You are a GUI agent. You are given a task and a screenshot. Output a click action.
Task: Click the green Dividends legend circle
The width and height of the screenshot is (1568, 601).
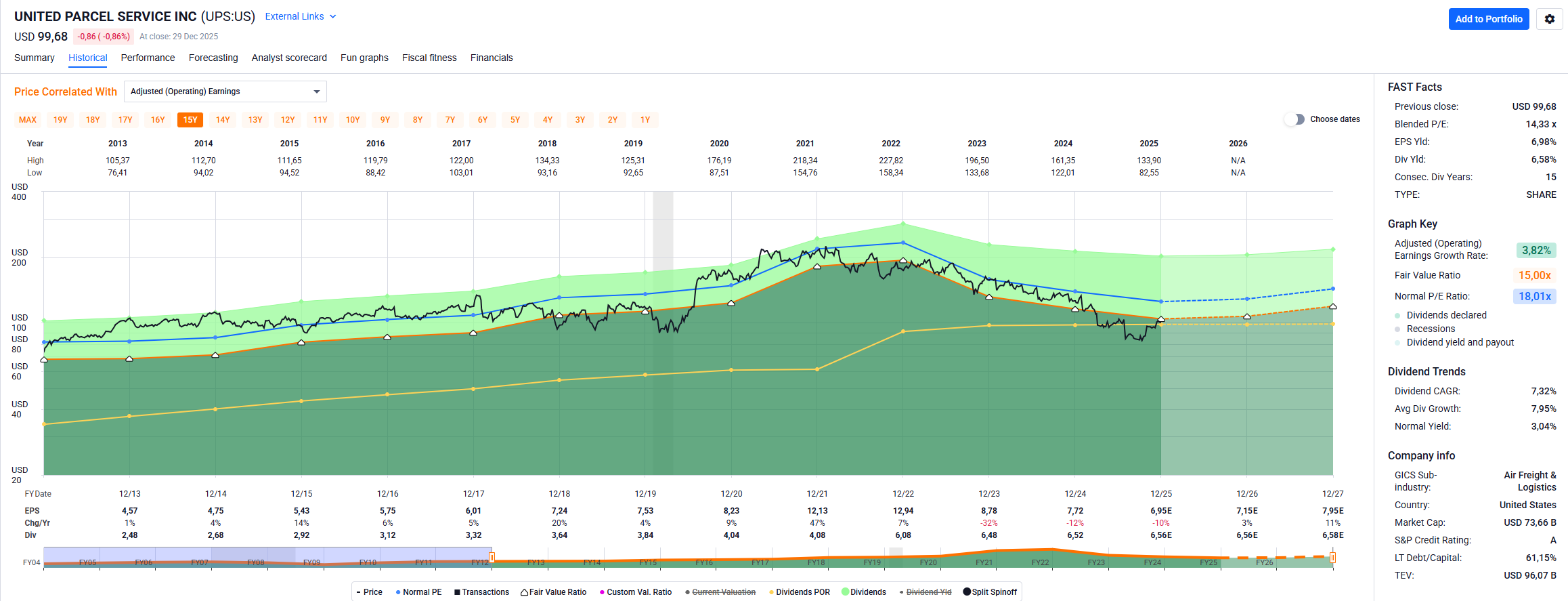pyautogui.click(x=845, y=592)
